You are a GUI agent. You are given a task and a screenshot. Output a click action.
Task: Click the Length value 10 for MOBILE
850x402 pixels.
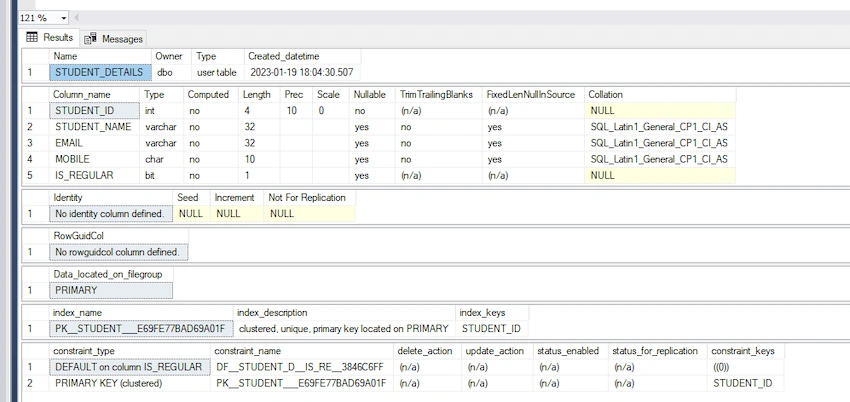click(x=260, y=159)
